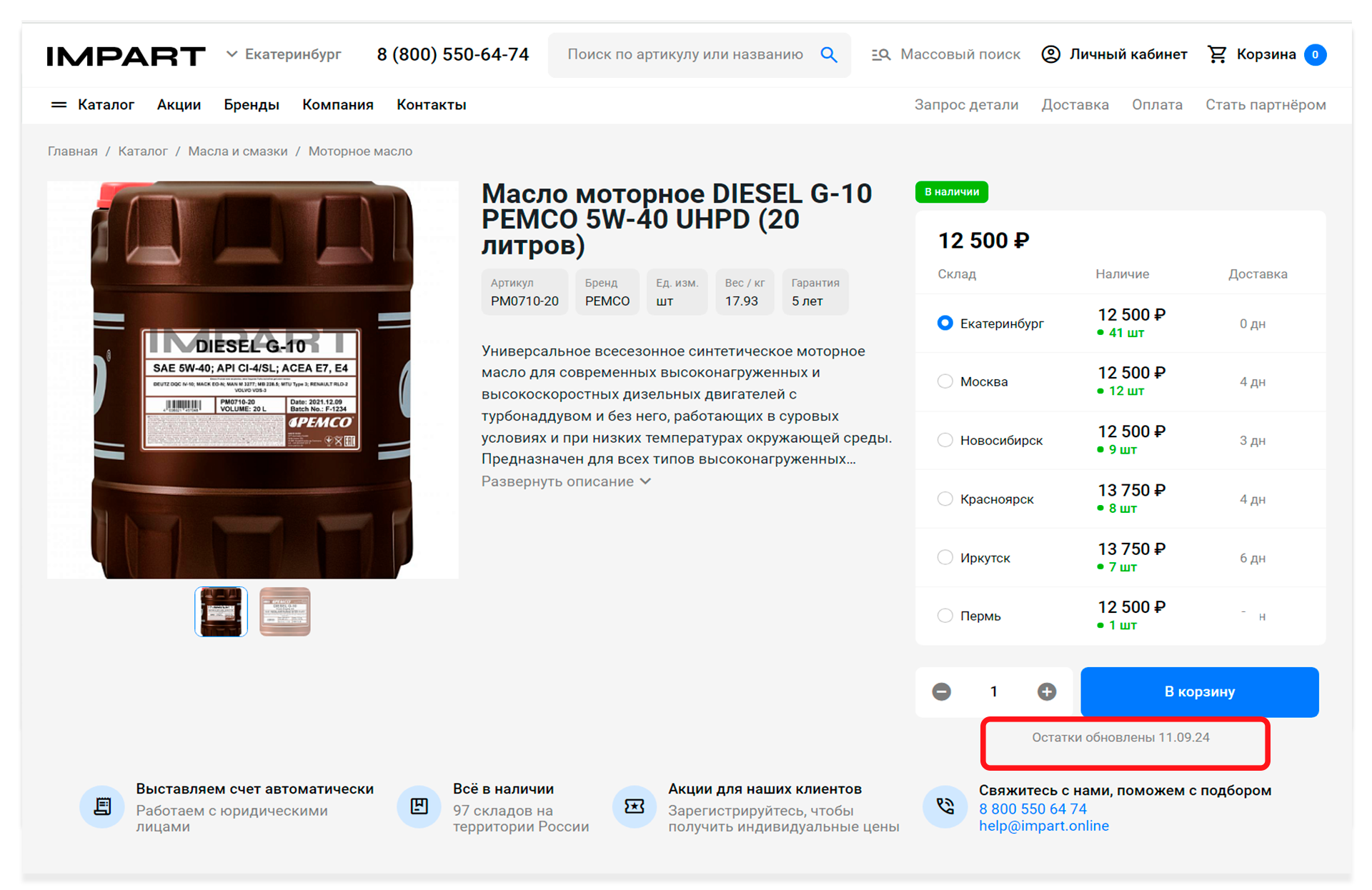The image size is (1372, 890).
Task: Open the Оплата page link
Action: (x=1157, y=105)
